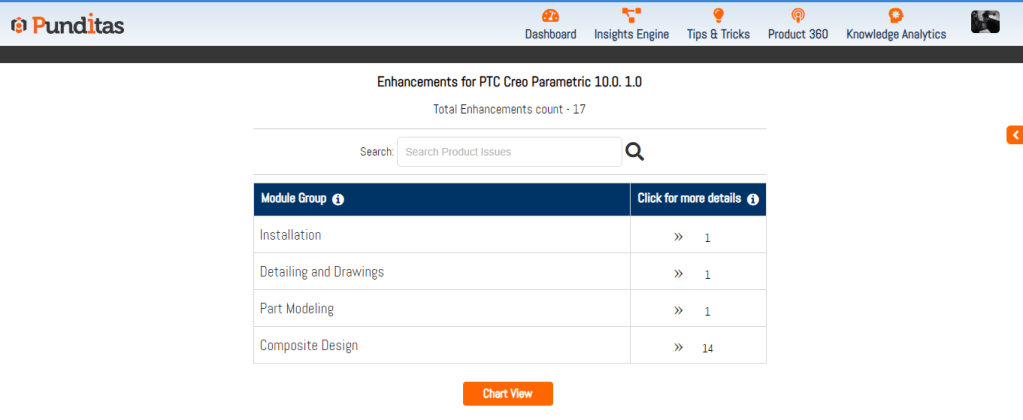Screen dimensions: 1023x420
Task: Click the Insights Engine icon
Action: click(x=631, y=15)
